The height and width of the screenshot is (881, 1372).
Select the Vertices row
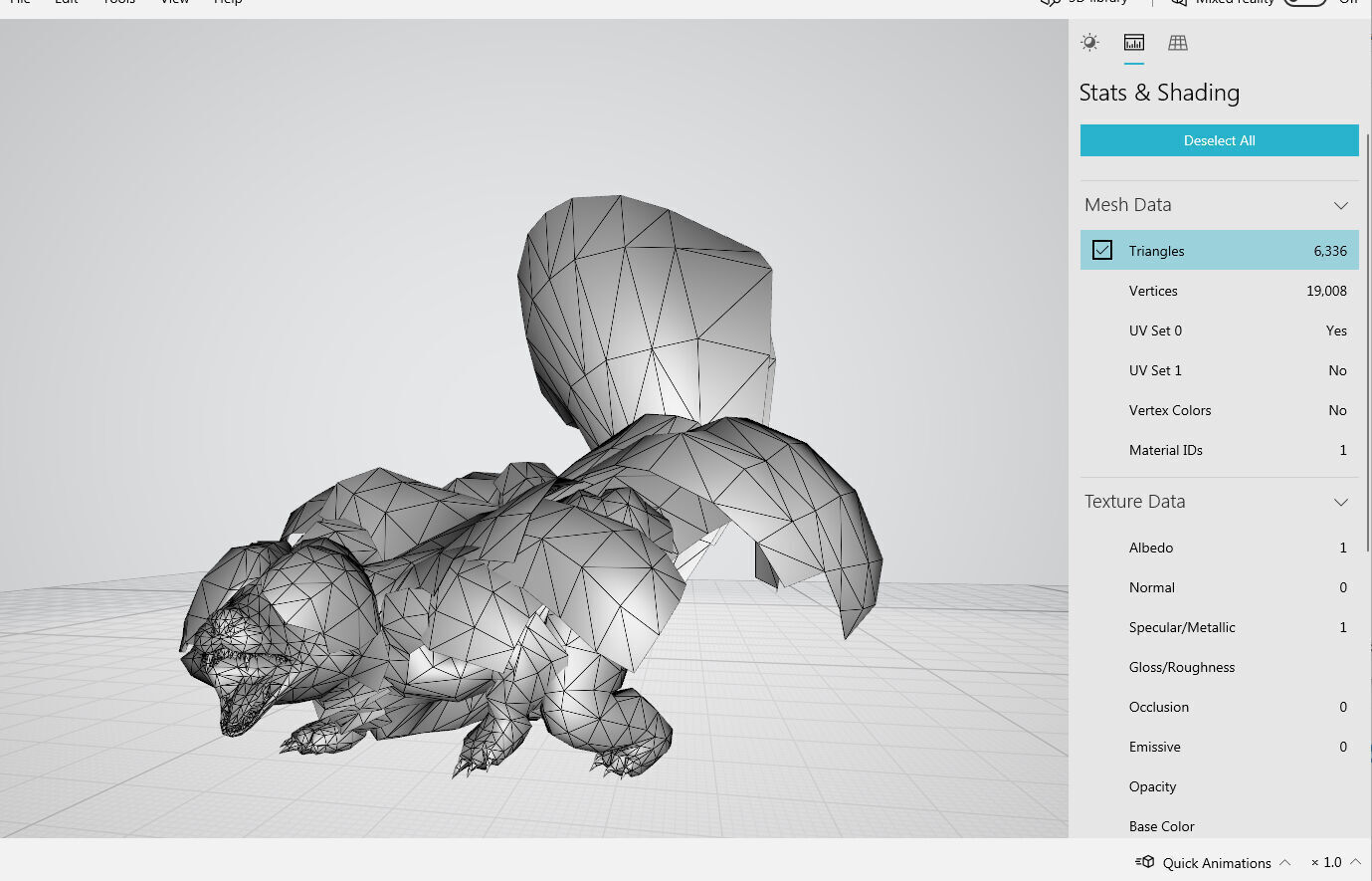[x=1220, y=291]
